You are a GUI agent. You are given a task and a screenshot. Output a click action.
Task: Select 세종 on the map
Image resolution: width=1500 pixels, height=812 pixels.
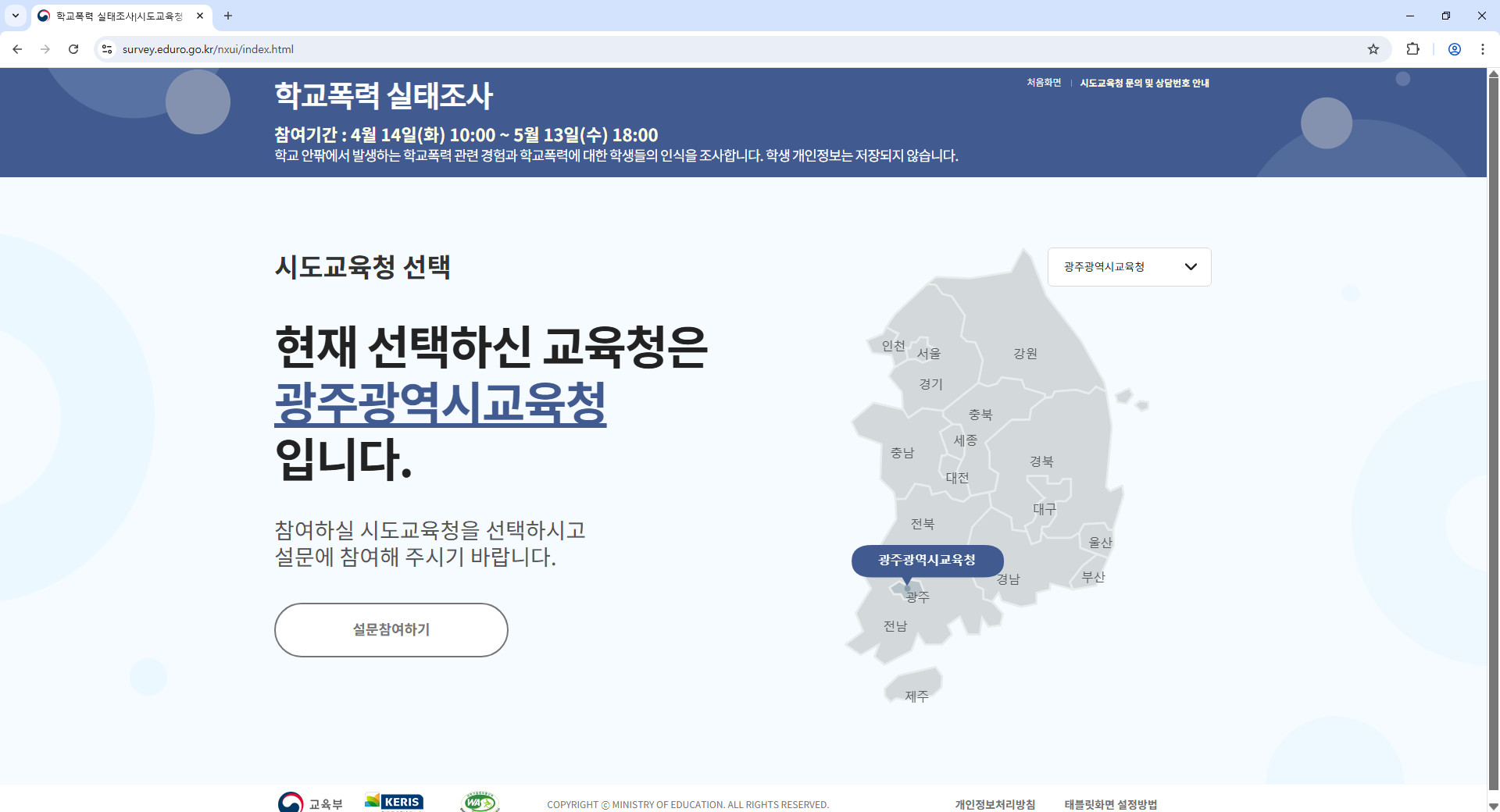pyautogui.click(x=966, y=440)
